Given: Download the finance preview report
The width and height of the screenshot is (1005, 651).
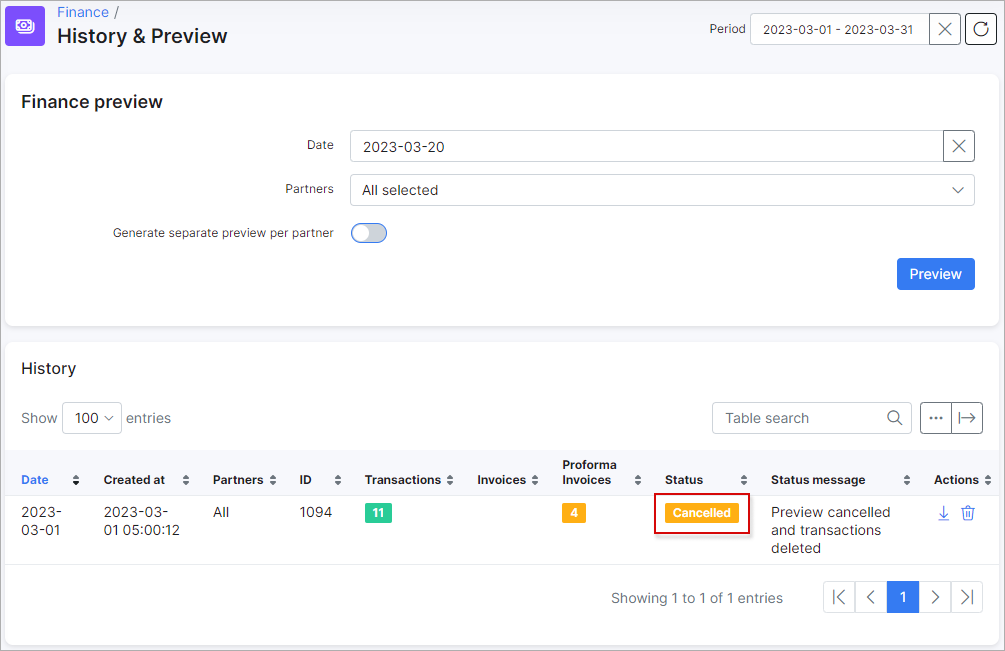Looking at the screenshot, I should point(943,512).
